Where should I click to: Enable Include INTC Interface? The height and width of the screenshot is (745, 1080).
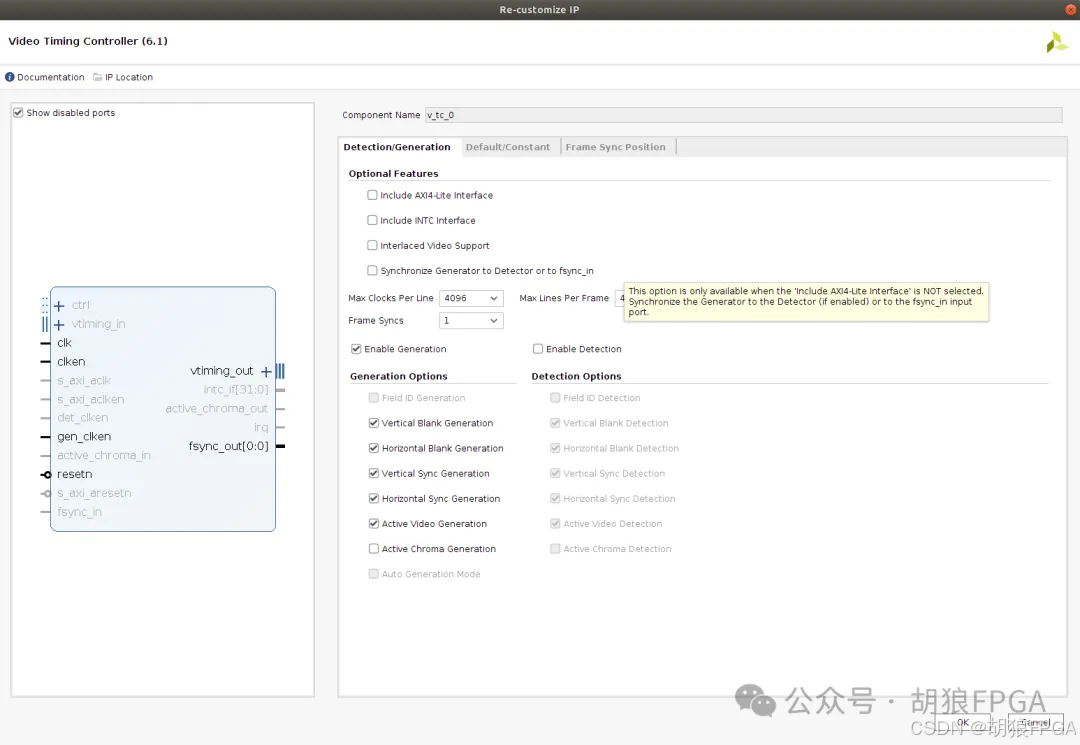pyautogui.click(x=373, y=220)
